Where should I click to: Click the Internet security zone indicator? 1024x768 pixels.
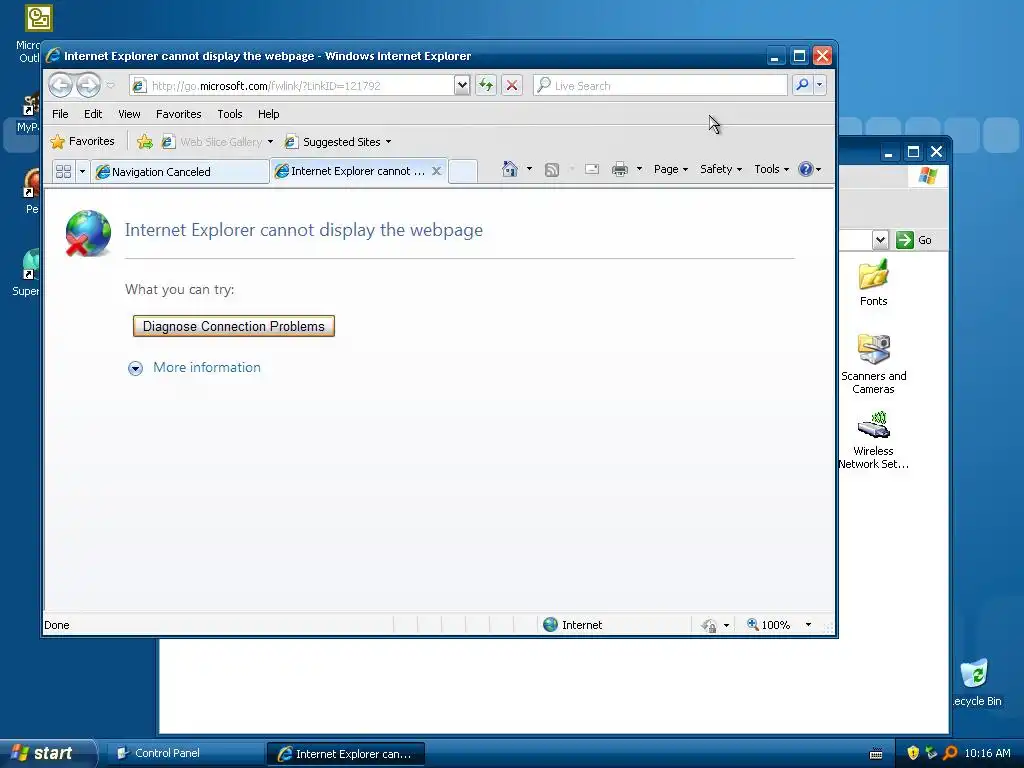point(573,625)
